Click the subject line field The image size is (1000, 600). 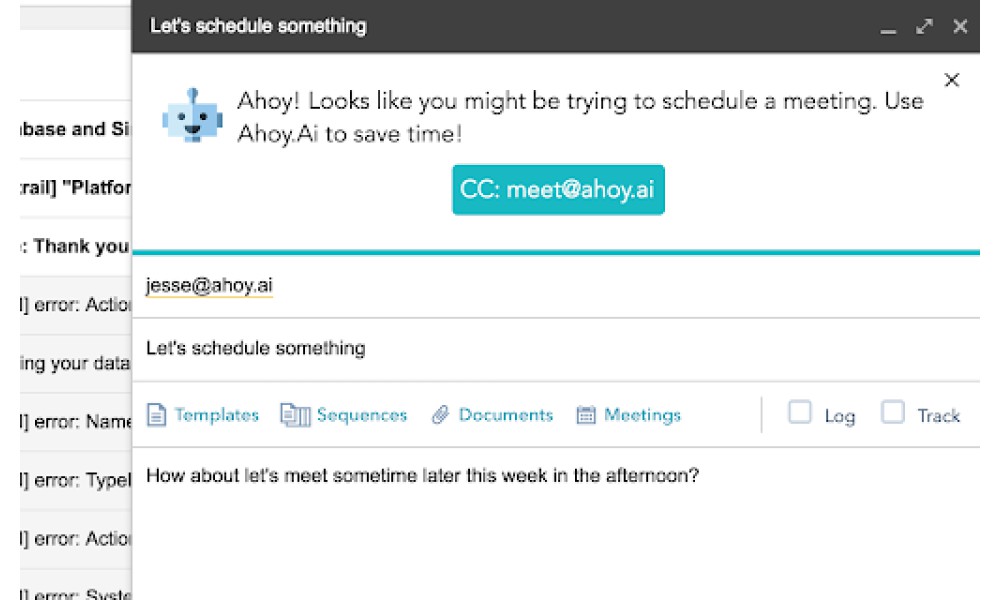click(555, 349)
